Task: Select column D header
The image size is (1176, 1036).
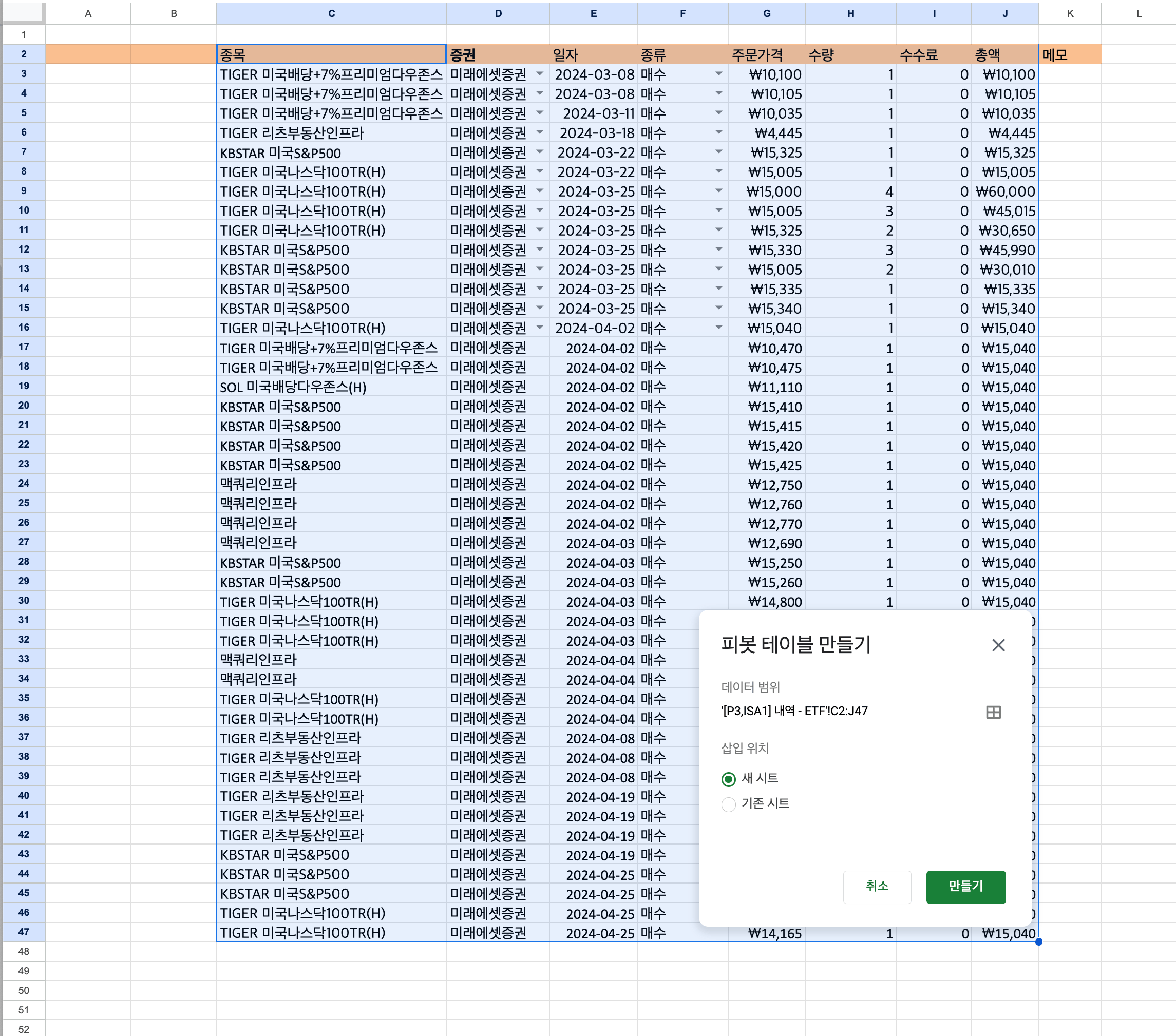Action: pyautogui.click(x=498, y=13)
